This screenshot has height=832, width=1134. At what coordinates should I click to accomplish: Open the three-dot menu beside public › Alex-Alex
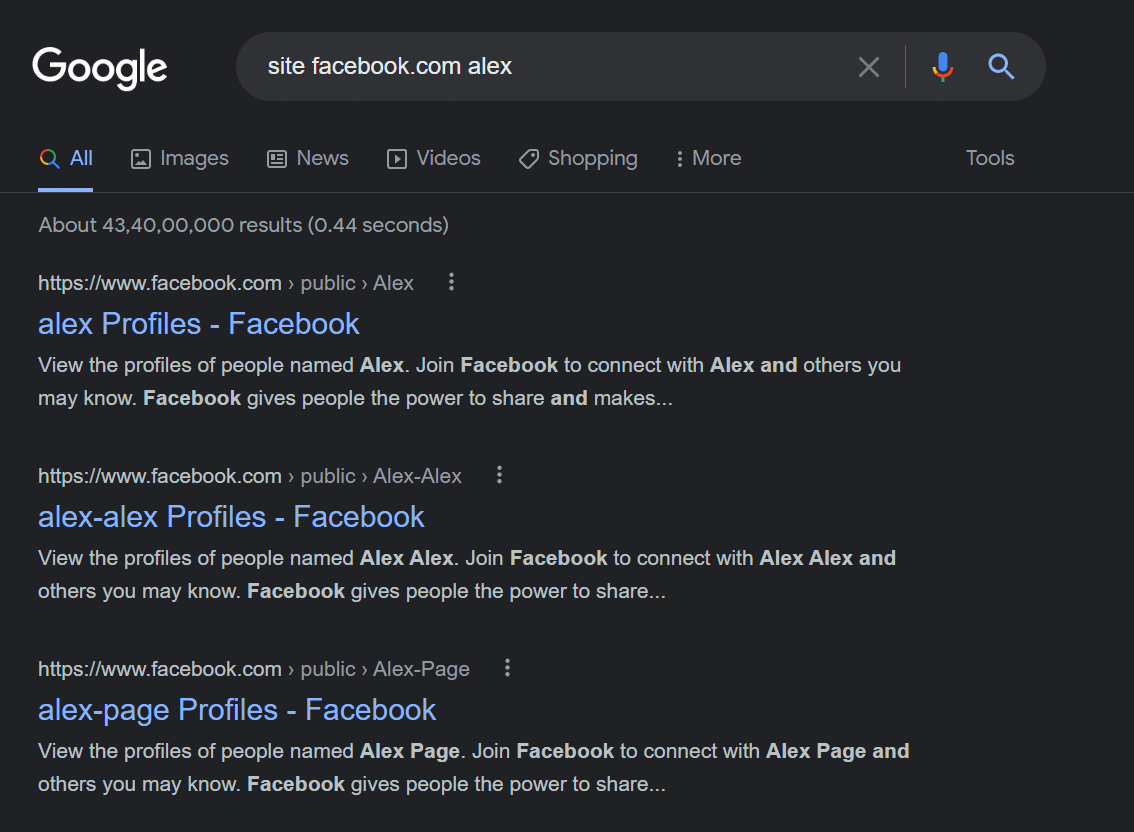499,475
